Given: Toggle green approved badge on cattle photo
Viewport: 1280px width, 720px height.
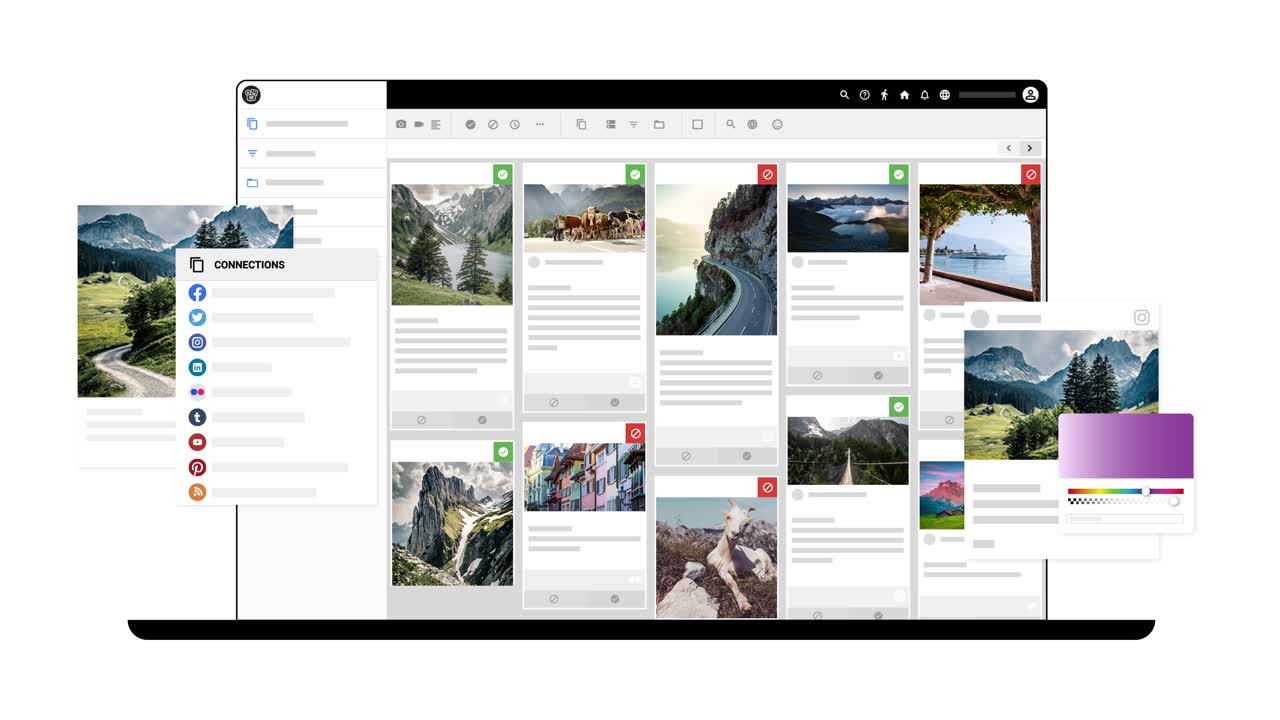Looking at the screenshot, I should click(635, 175).
